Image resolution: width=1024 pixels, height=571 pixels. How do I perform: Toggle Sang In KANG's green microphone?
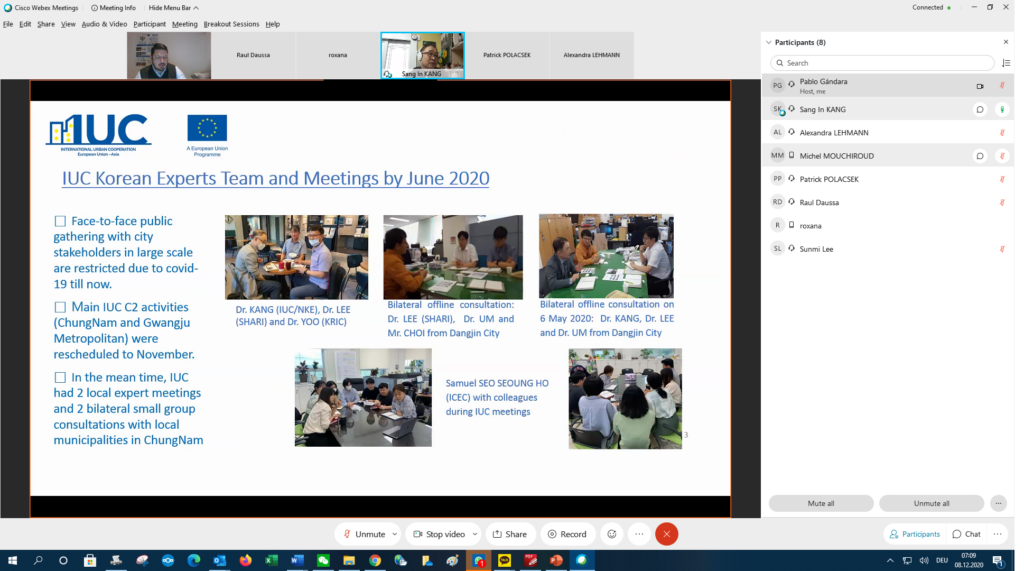pos(1001,109)
